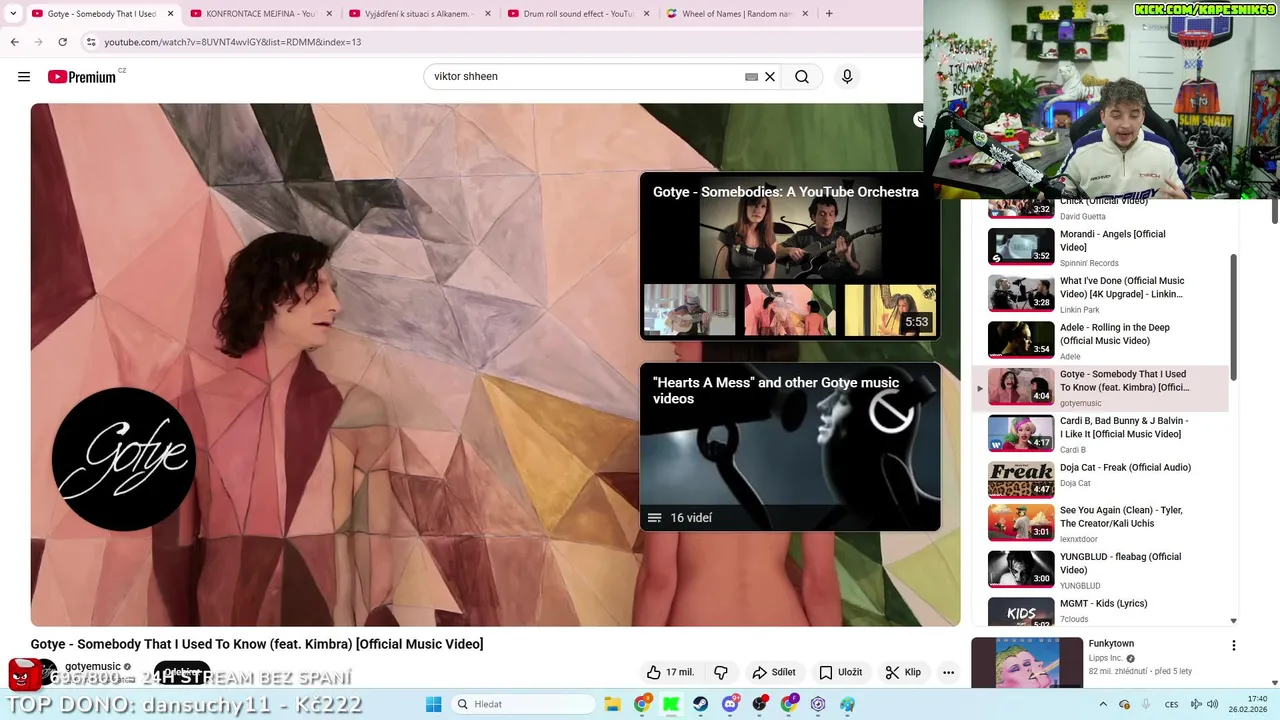Close the Gotye - Somebody That I Used tab
This screenshot has width=1280, height=720.
170,14
